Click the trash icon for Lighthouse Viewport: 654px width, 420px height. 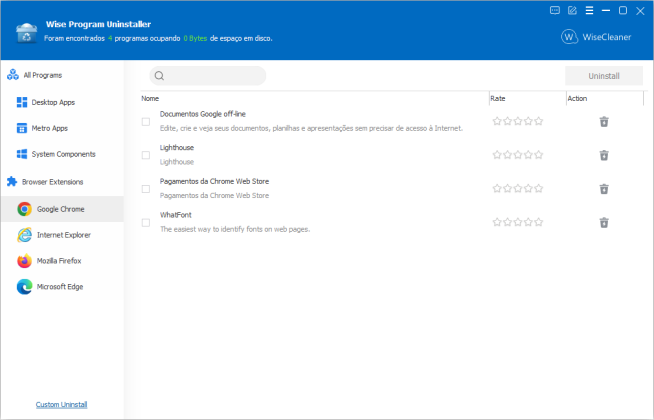click(604, 155)
